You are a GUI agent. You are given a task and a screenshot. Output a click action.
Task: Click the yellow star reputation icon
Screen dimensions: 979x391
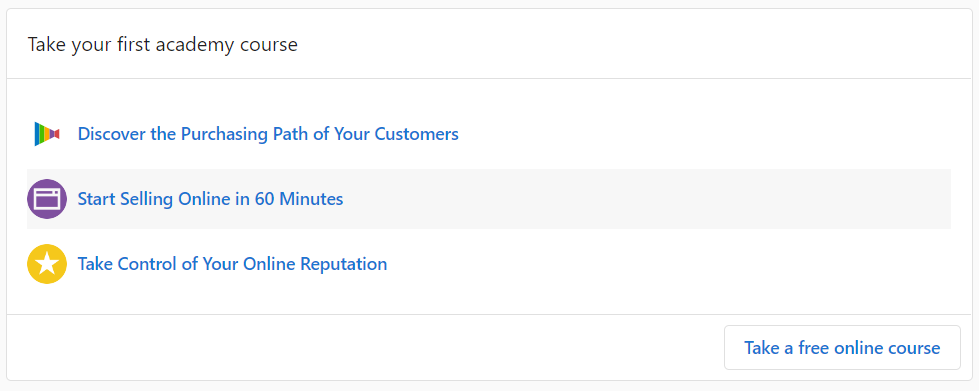[x=47, y=264]
